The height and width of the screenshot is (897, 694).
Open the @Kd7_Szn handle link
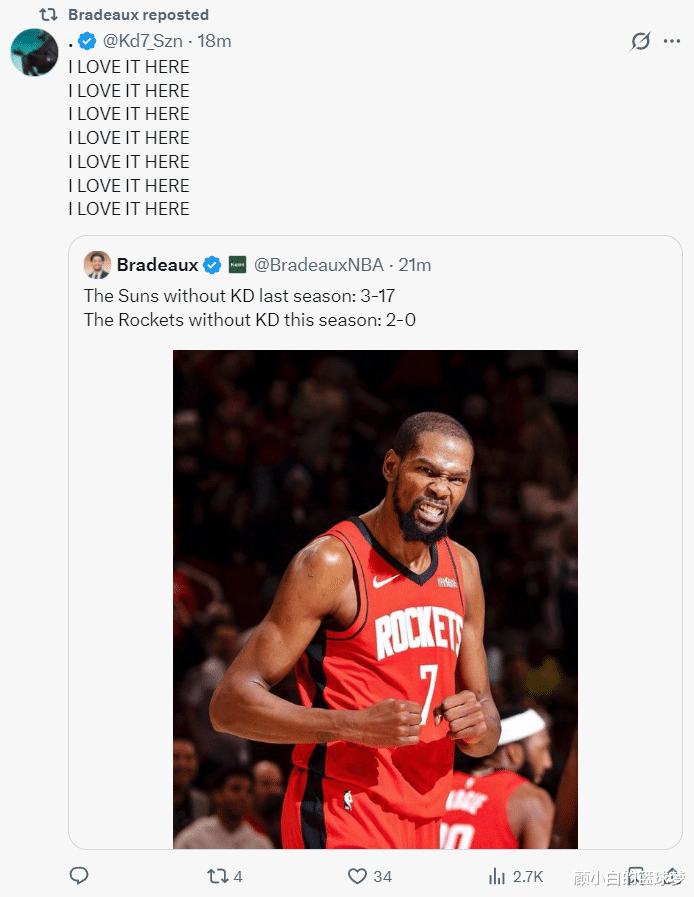pos(143,41)
